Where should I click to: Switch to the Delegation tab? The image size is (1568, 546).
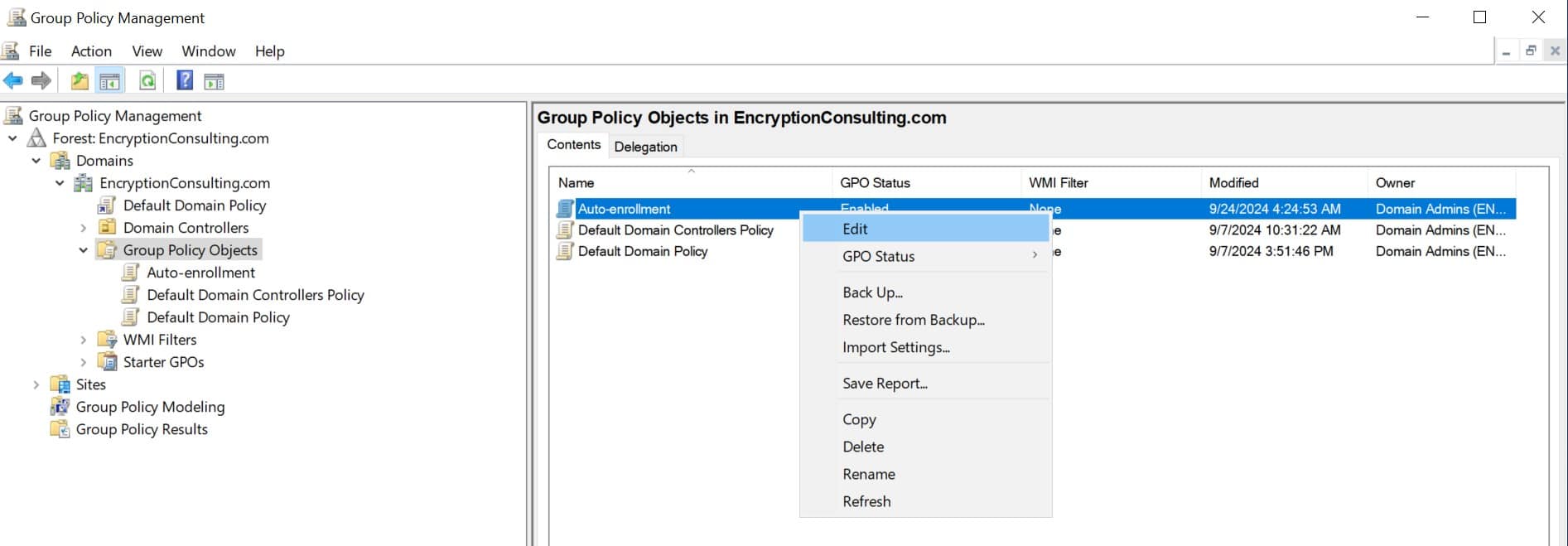coord(645,147)
